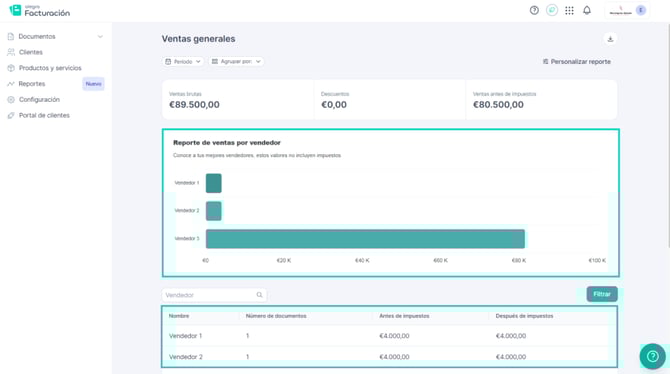
Task: Click the Vendedor search input field
Action: 214,295
